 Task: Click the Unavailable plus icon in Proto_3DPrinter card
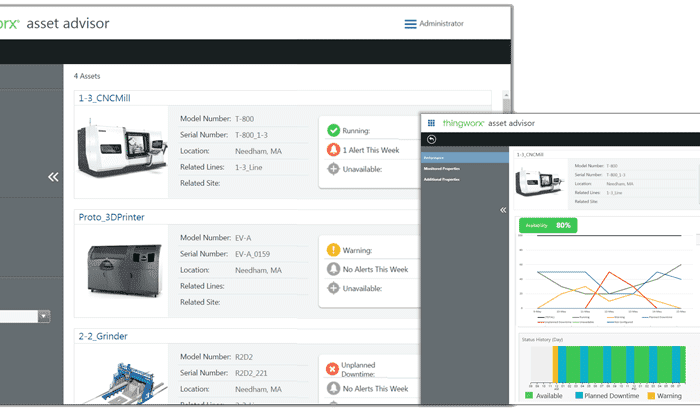click(x=333, y=288)
